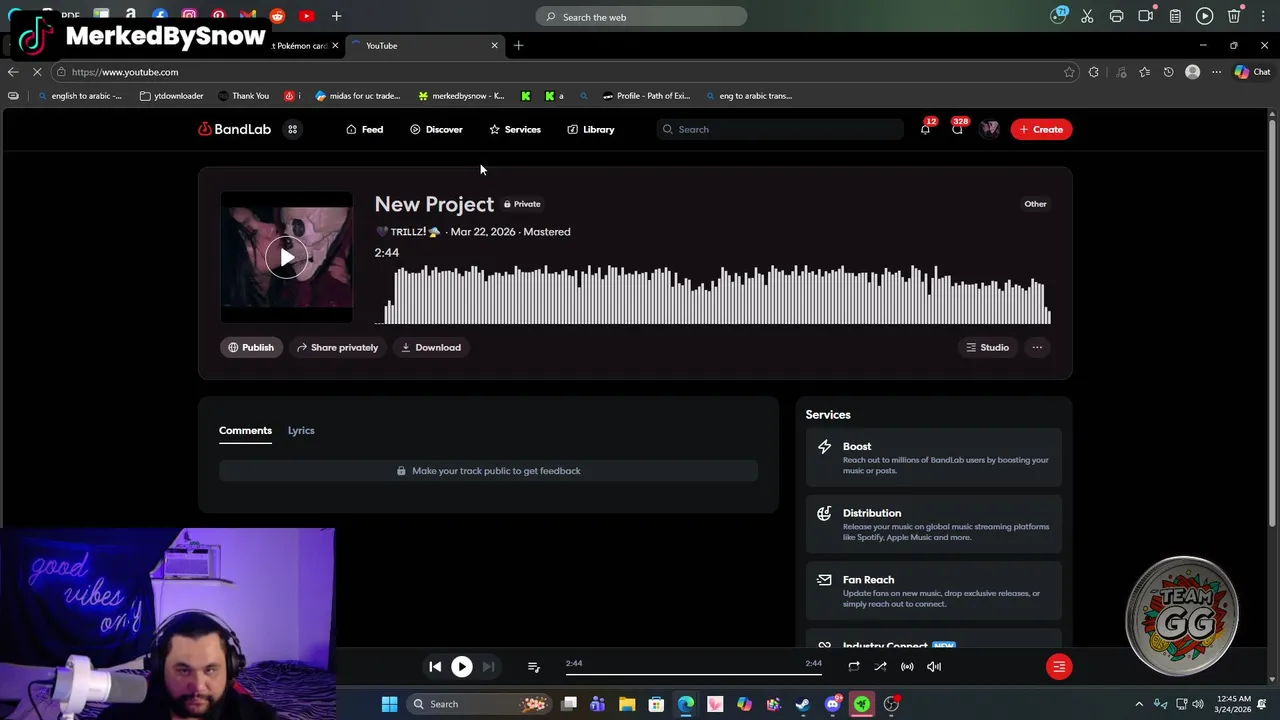Toggle the player volume speaker
Image resolution: width=1280 pixels, height=720 pixels.
[x=934, y=666]
